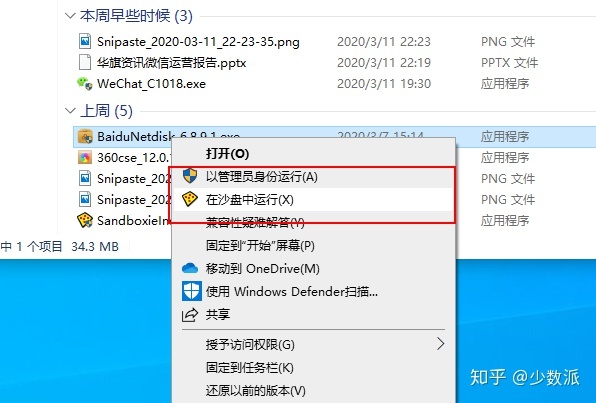Click the WeChat_C1018.exe file icon
The width and height of the screenshot is (596, 403).
click(84, 83)
